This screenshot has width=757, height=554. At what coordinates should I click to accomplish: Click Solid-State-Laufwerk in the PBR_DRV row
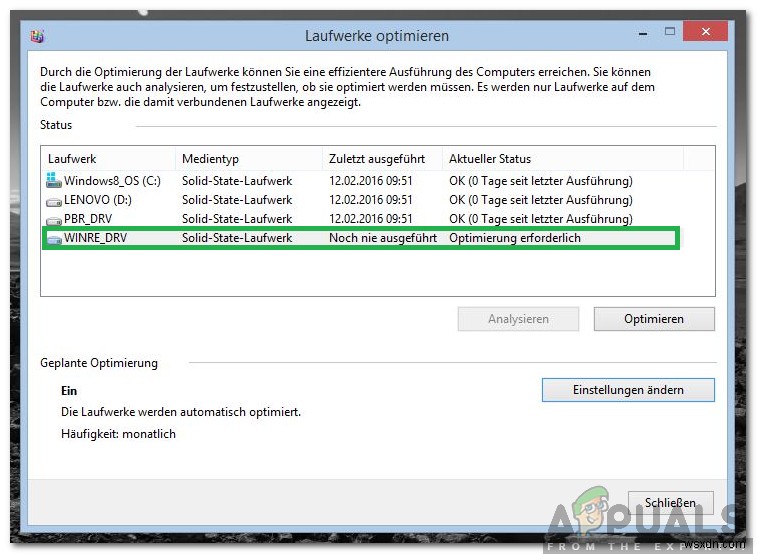click(x=237, y=219)
